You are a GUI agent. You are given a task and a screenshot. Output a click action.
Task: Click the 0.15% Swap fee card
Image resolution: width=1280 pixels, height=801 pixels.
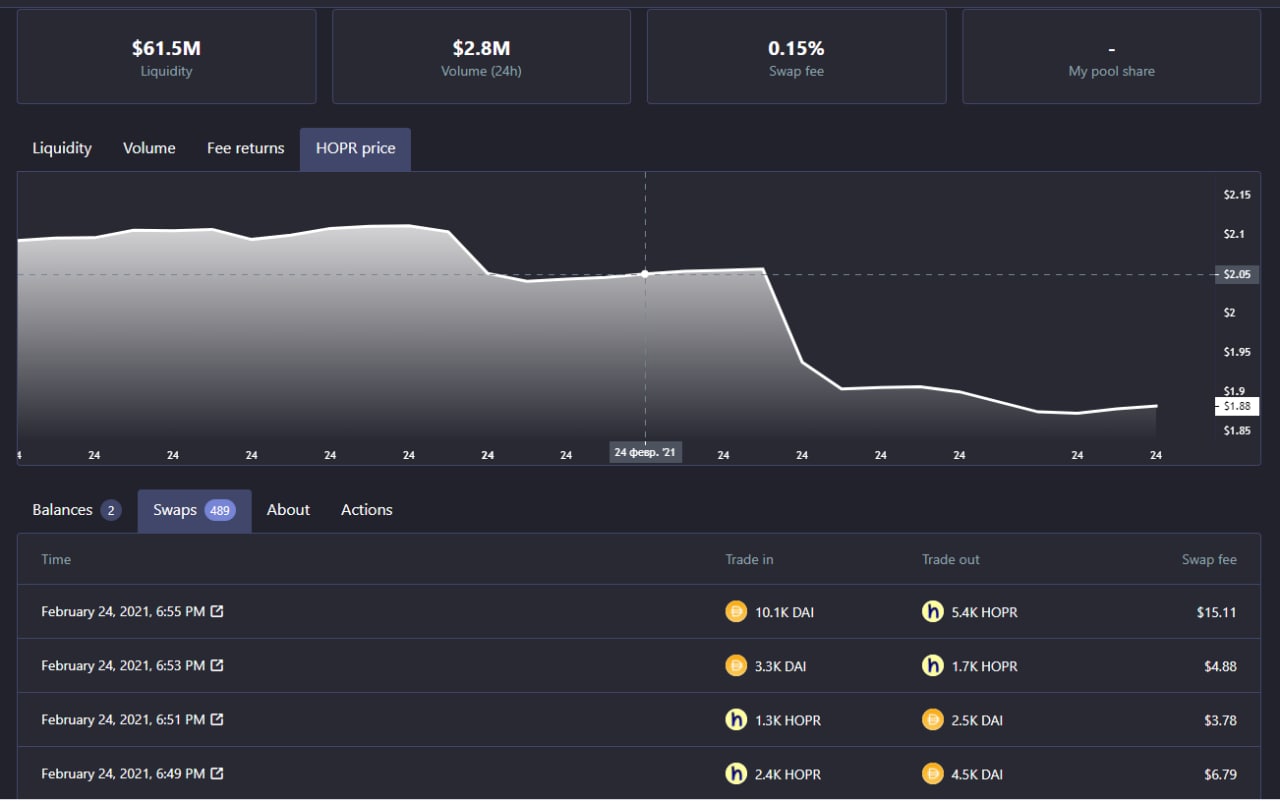(796, 57)
